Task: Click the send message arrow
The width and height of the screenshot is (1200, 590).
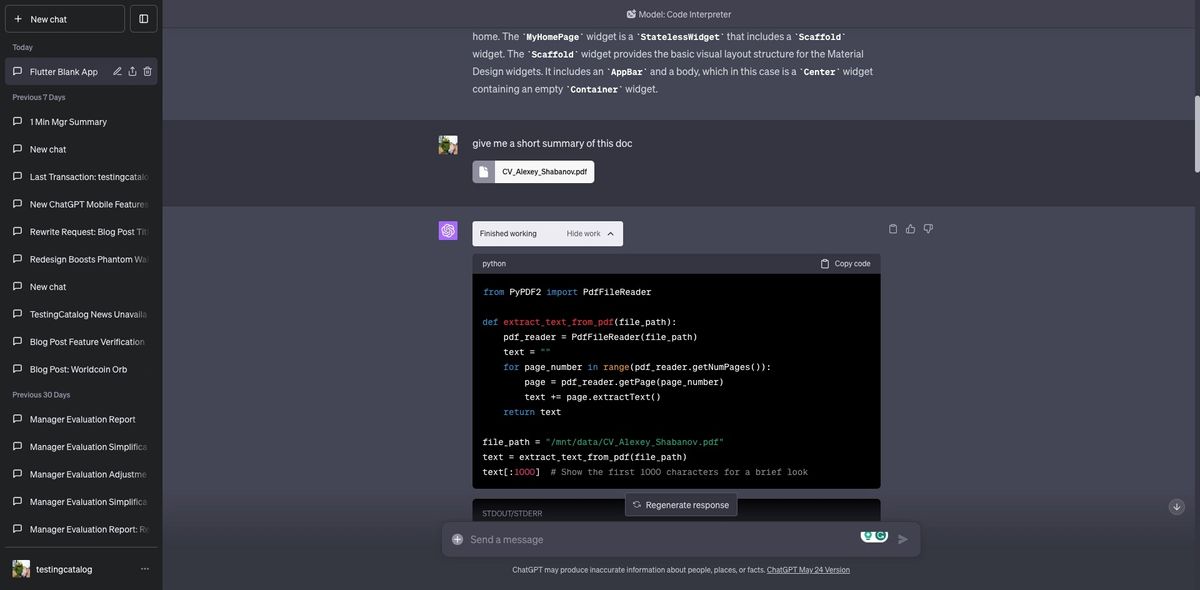Action: point(899,537)
